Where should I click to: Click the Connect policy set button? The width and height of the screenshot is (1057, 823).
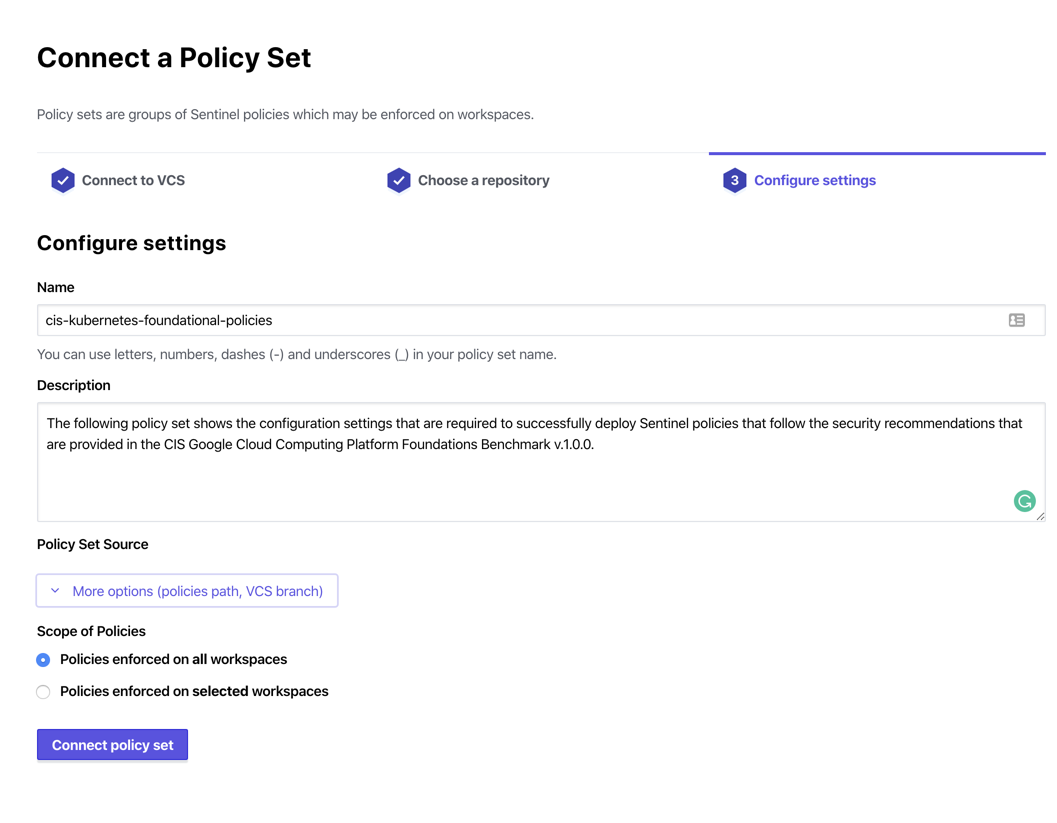113,745
